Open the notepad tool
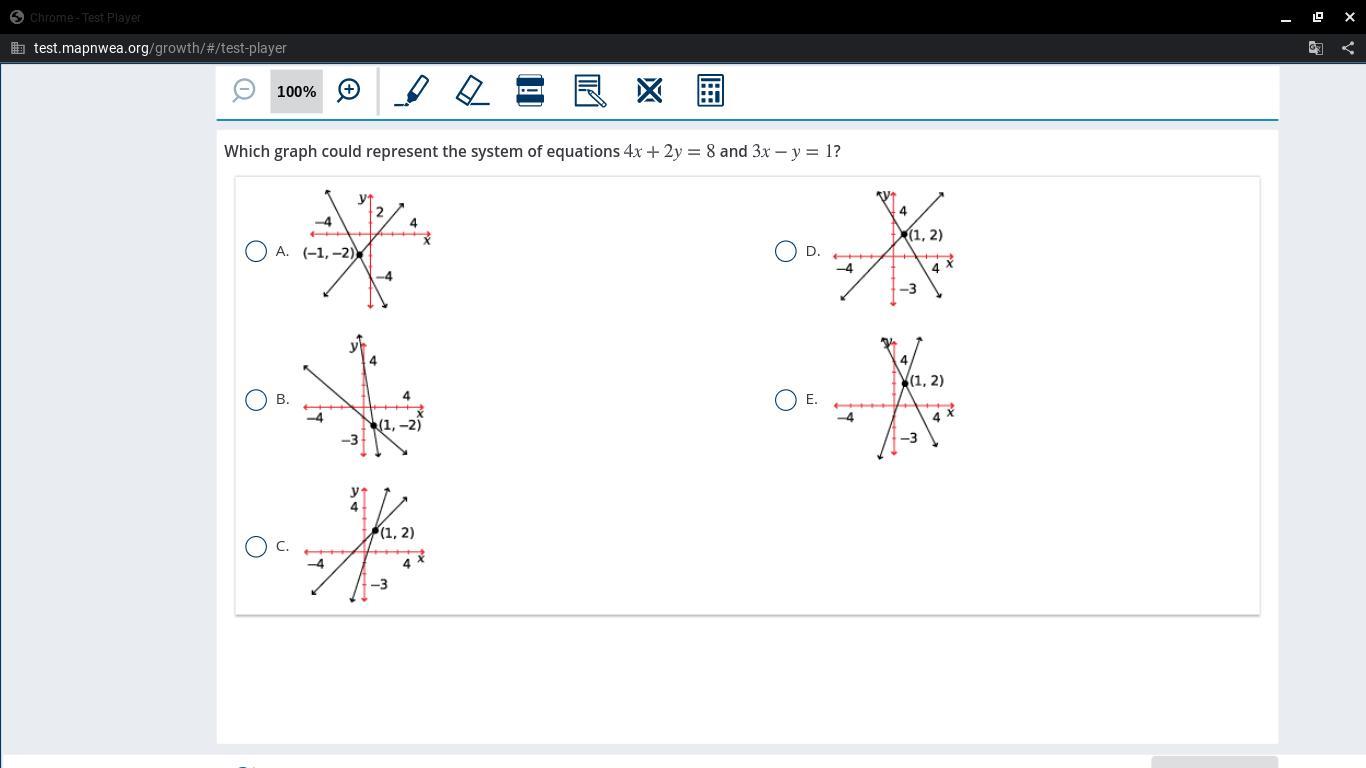Viewport: 1366px width, 768px height. coord(590,91)
